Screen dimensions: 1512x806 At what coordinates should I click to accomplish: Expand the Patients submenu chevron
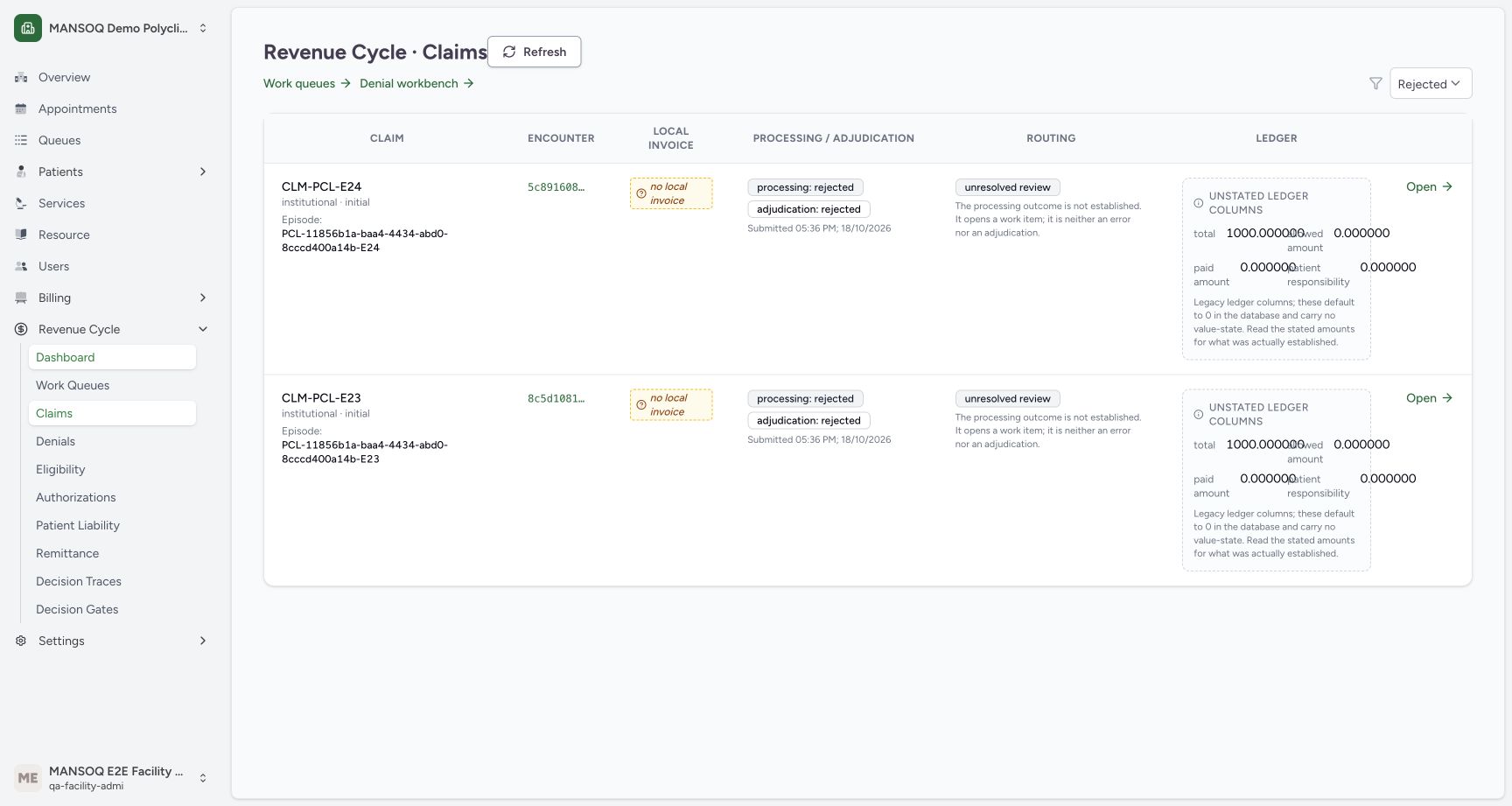[203, 172]
